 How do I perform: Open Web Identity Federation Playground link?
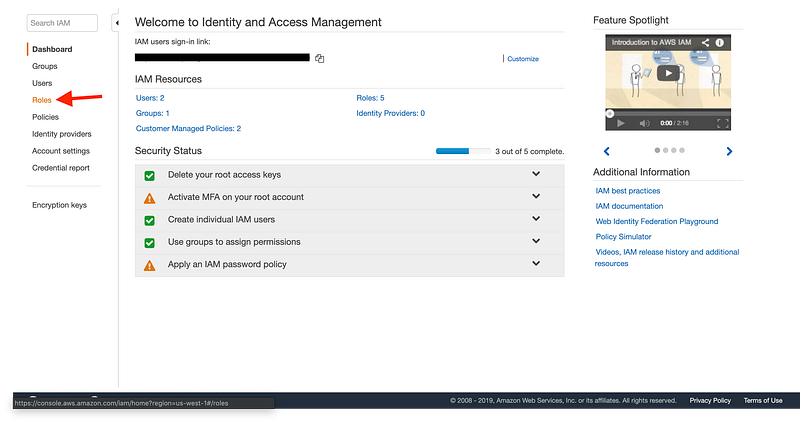coord(657,221)
